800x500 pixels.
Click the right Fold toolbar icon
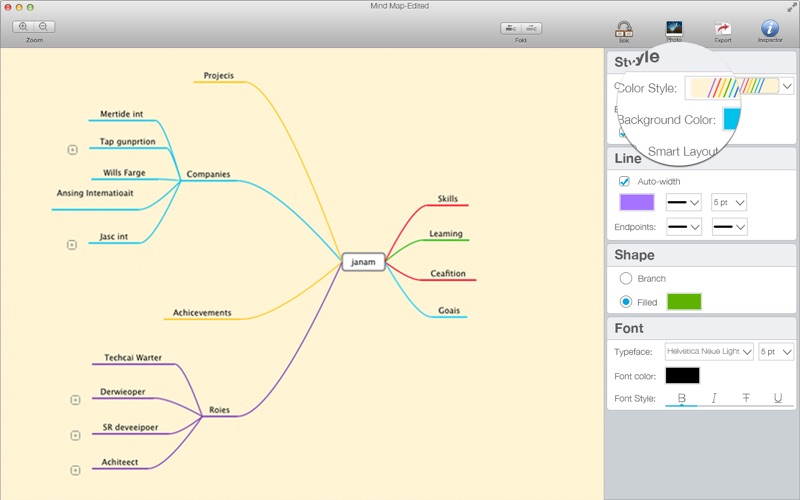[x=532, y=28]
